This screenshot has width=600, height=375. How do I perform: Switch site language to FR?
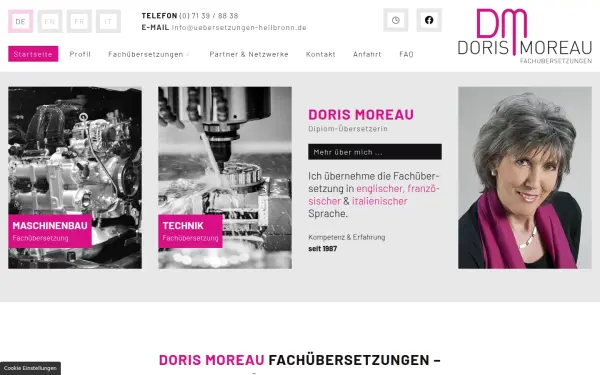[79, 21]
